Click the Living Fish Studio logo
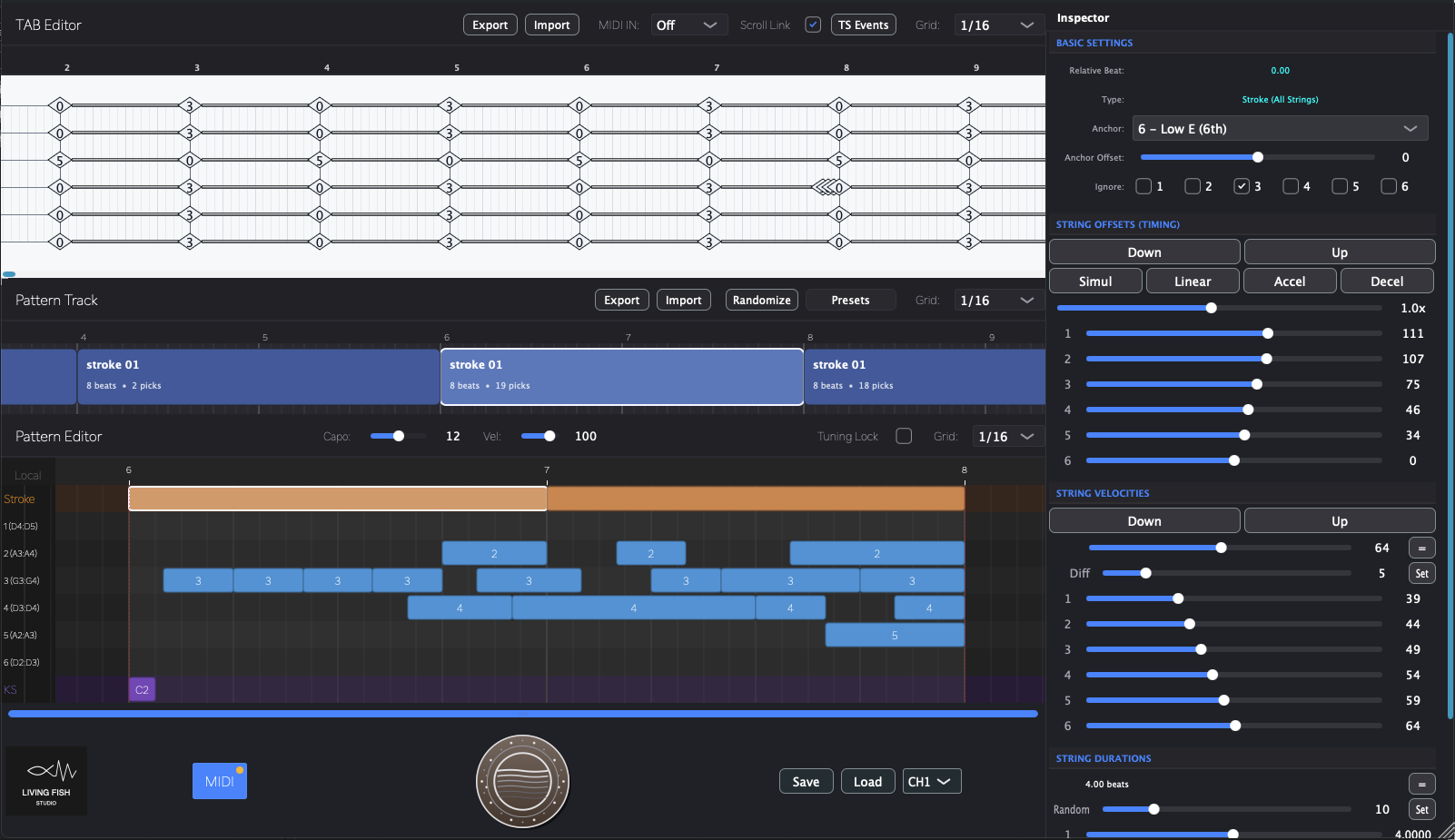The image size is (1455, 840). pyautogui.click(x=46, y=781)
